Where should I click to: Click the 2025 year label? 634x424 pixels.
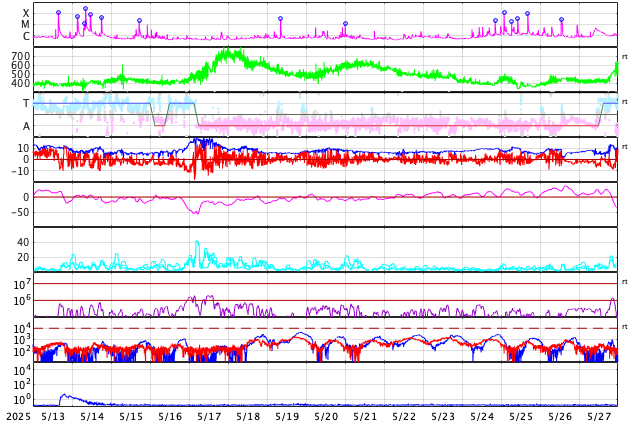(19, 416)
